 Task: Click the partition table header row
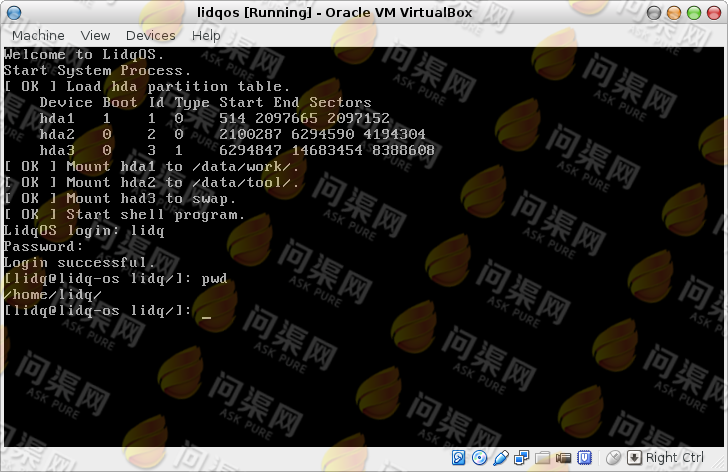coord(206,103)
